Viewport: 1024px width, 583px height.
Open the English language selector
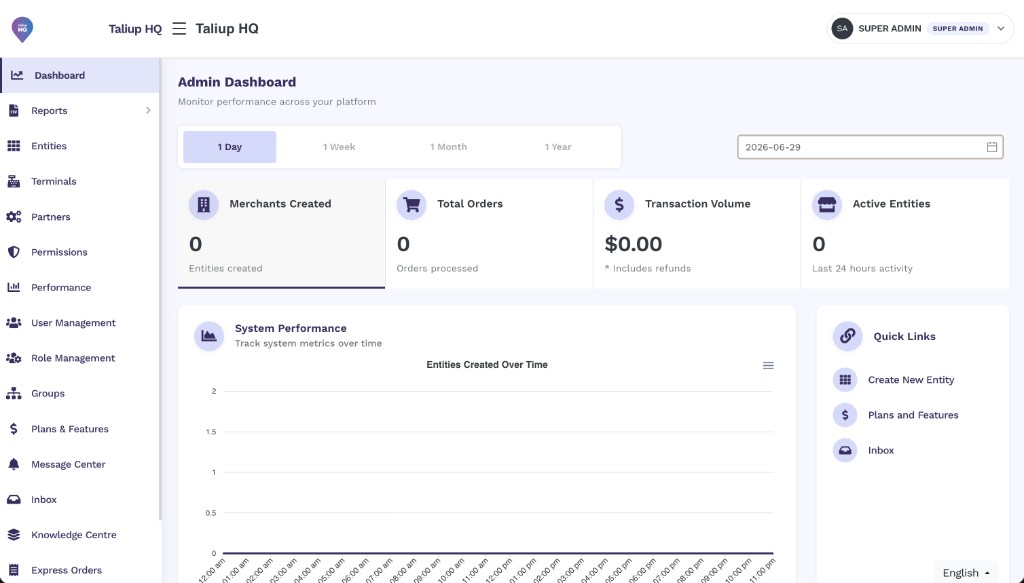pos(966,573)
